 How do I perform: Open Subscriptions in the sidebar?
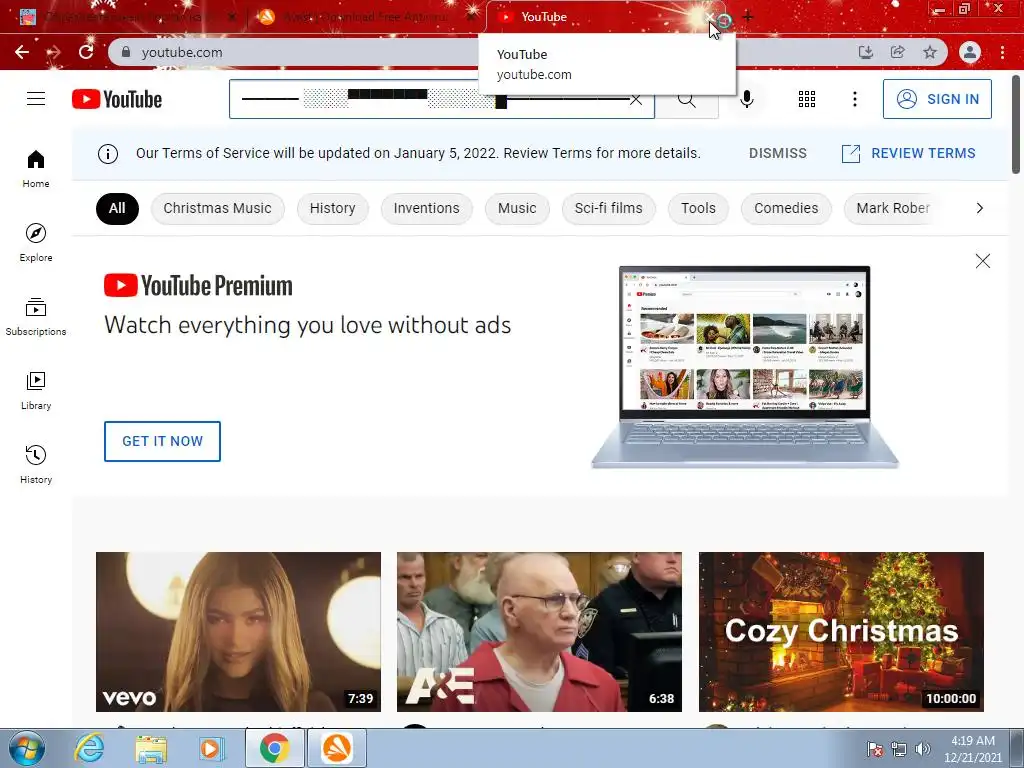coord(36,317)
